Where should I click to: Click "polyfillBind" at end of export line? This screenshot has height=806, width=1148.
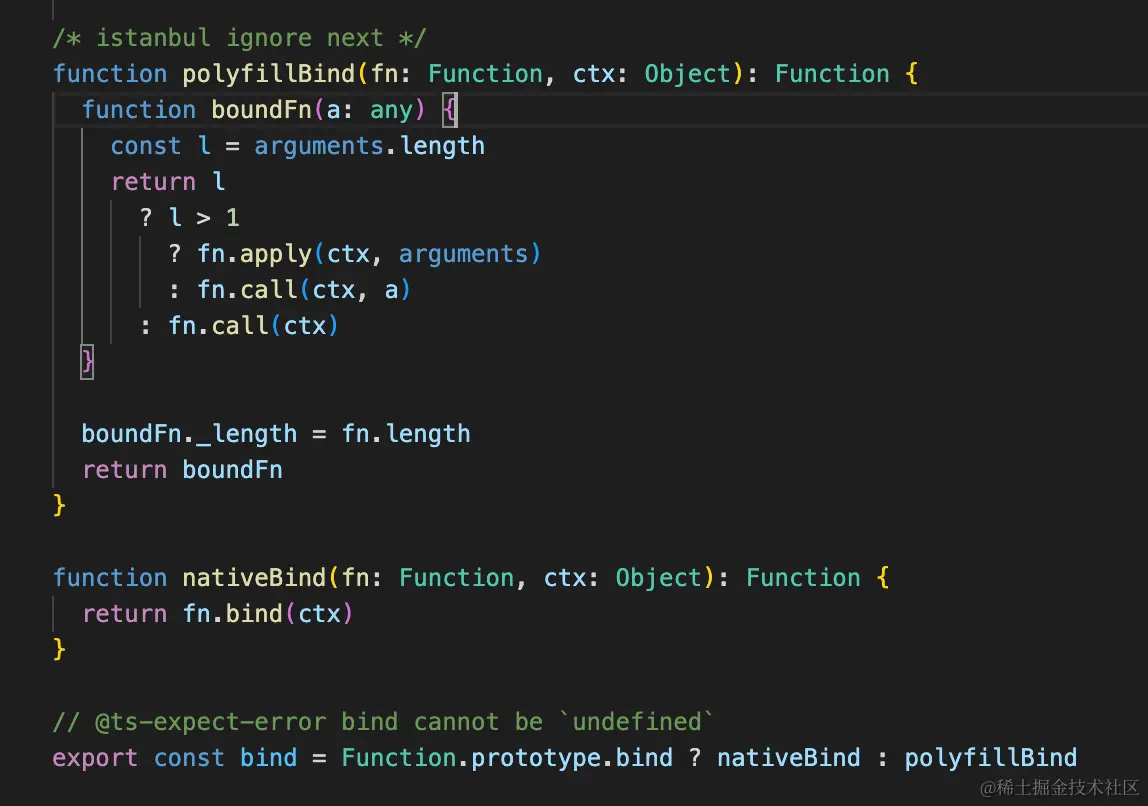point(991,758)
